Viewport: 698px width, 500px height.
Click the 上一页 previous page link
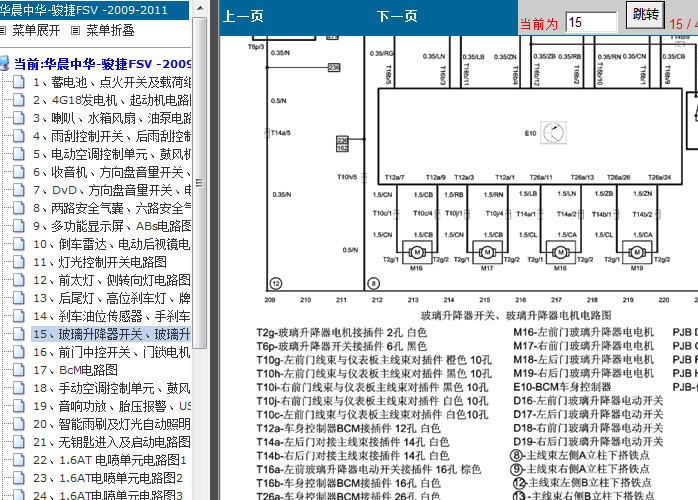(x=243, y=16)
